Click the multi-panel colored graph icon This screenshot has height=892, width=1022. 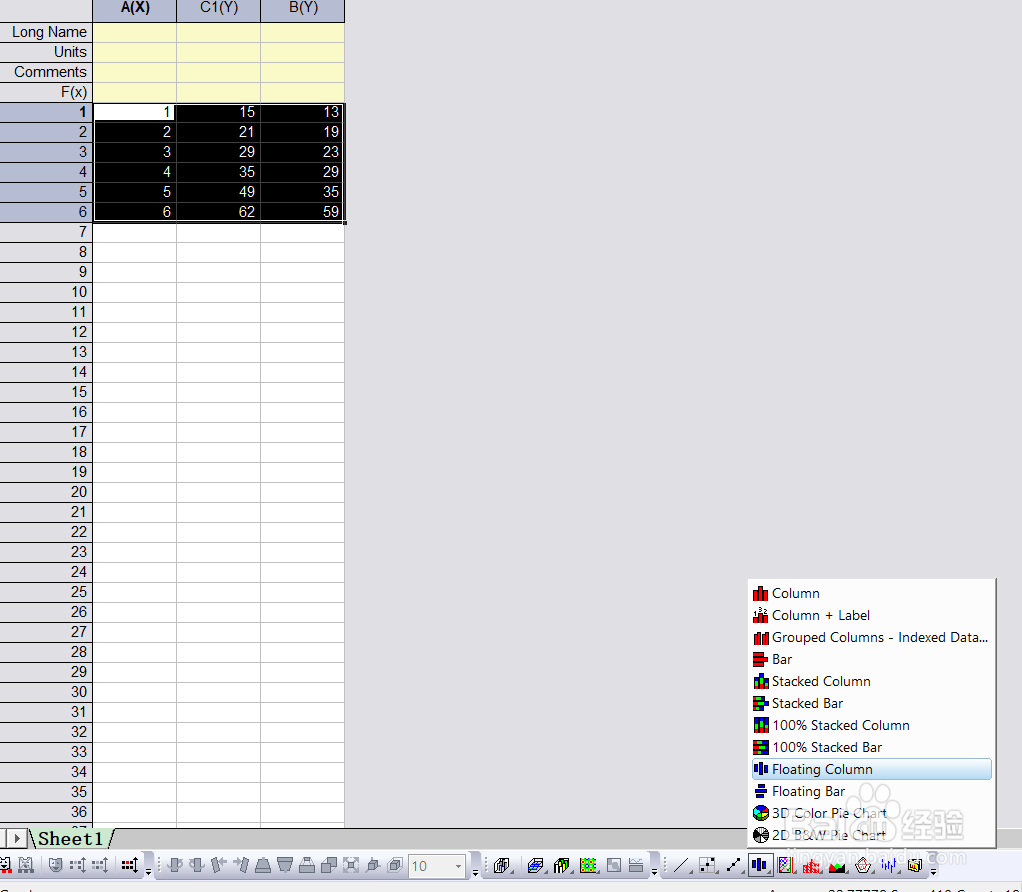tap(785, 865)
